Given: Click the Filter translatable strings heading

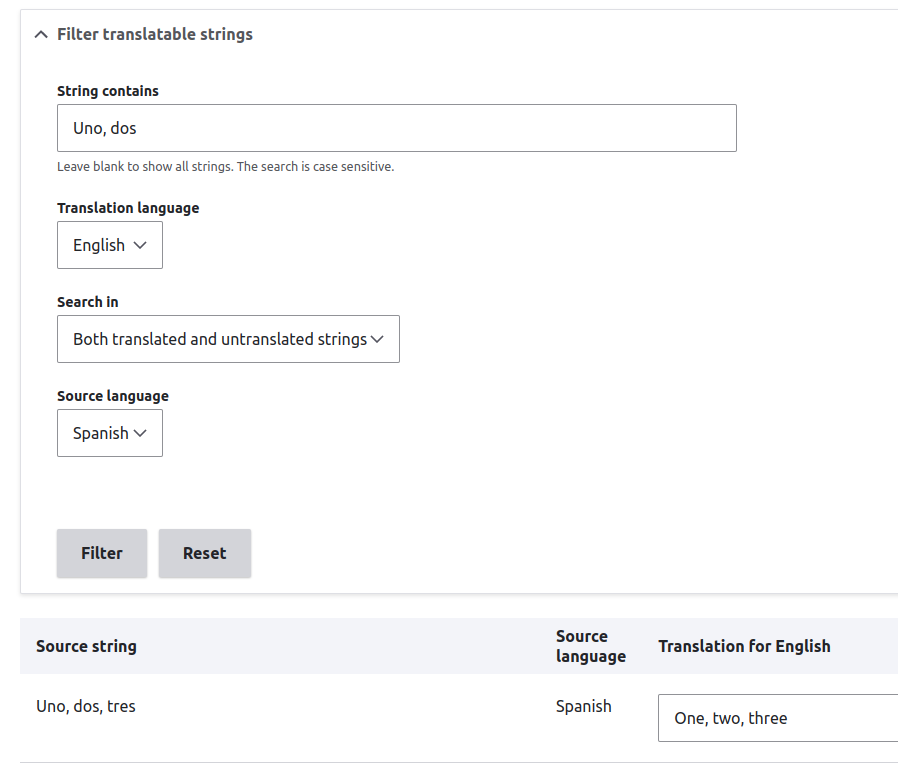Looking at the screenshot, I should (155, 34).
